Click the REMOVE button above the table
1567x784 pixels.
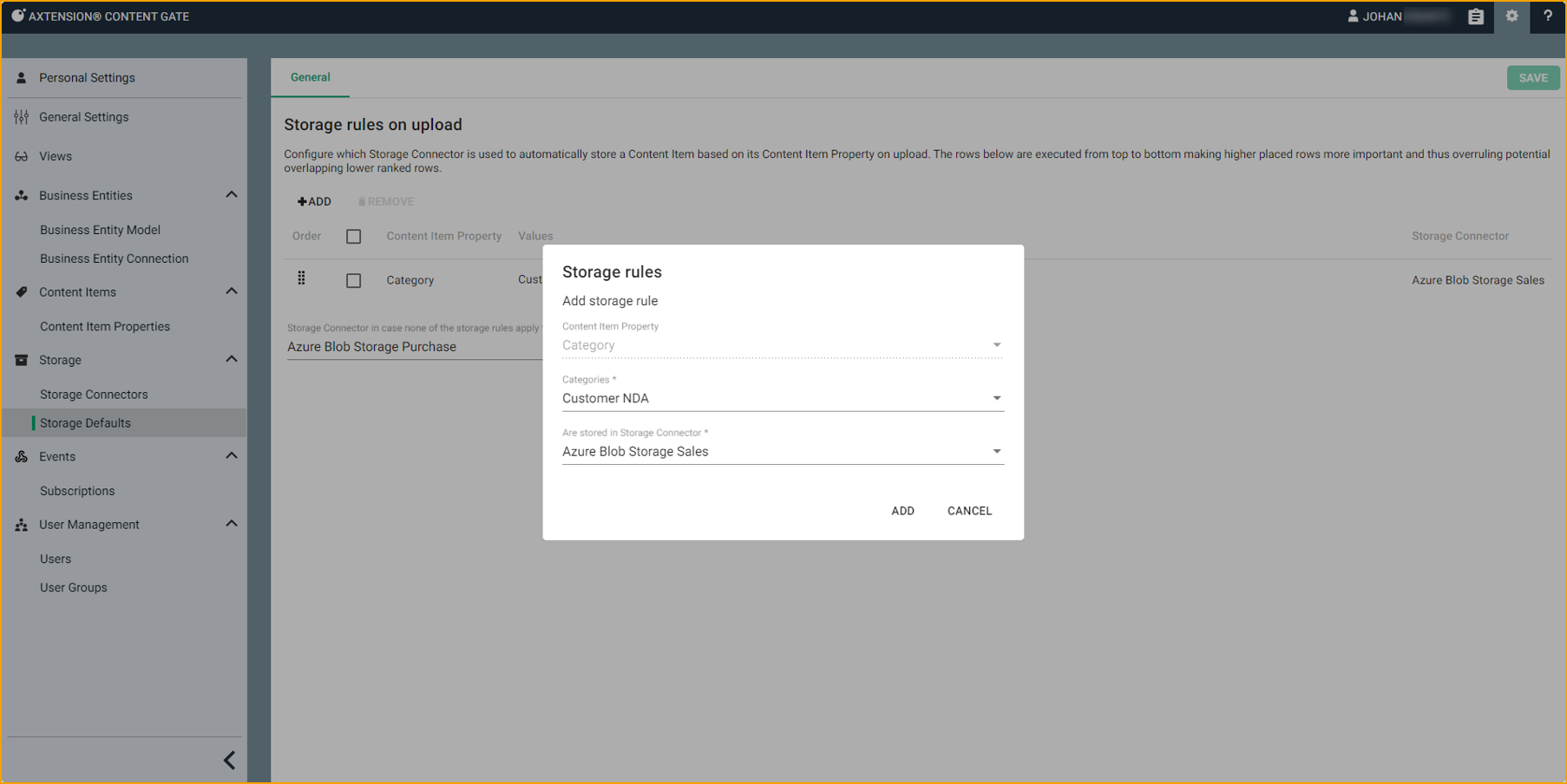(386, 202)
